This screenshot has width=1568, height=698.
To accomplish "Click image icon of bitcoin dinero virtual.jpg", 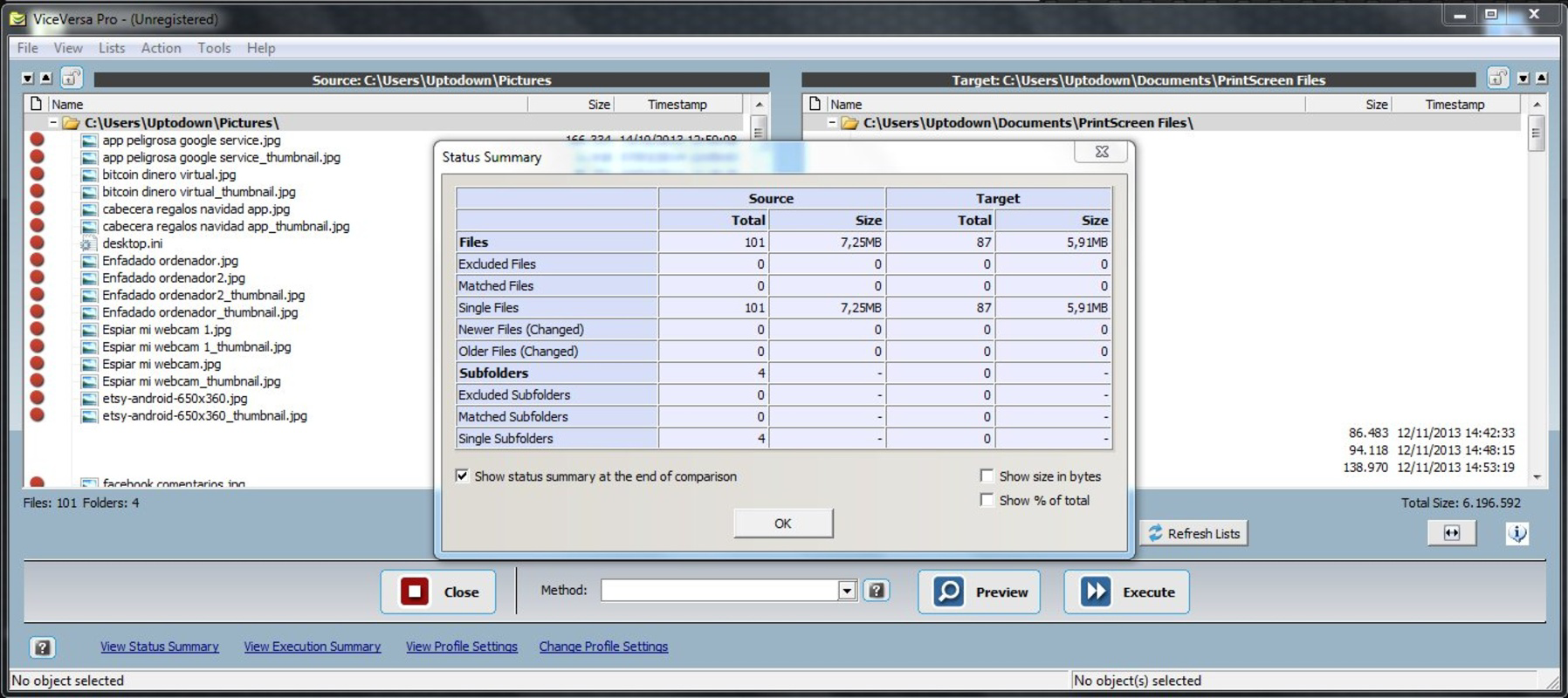I will (x=89, y=174).
